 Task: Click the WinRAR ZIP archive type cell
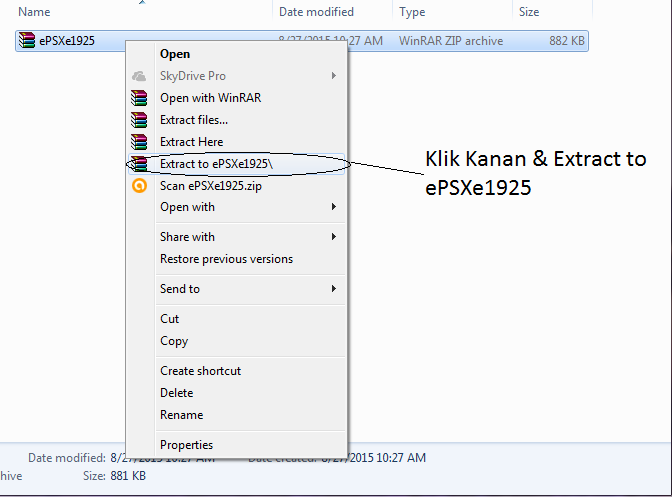pos(451,41)
